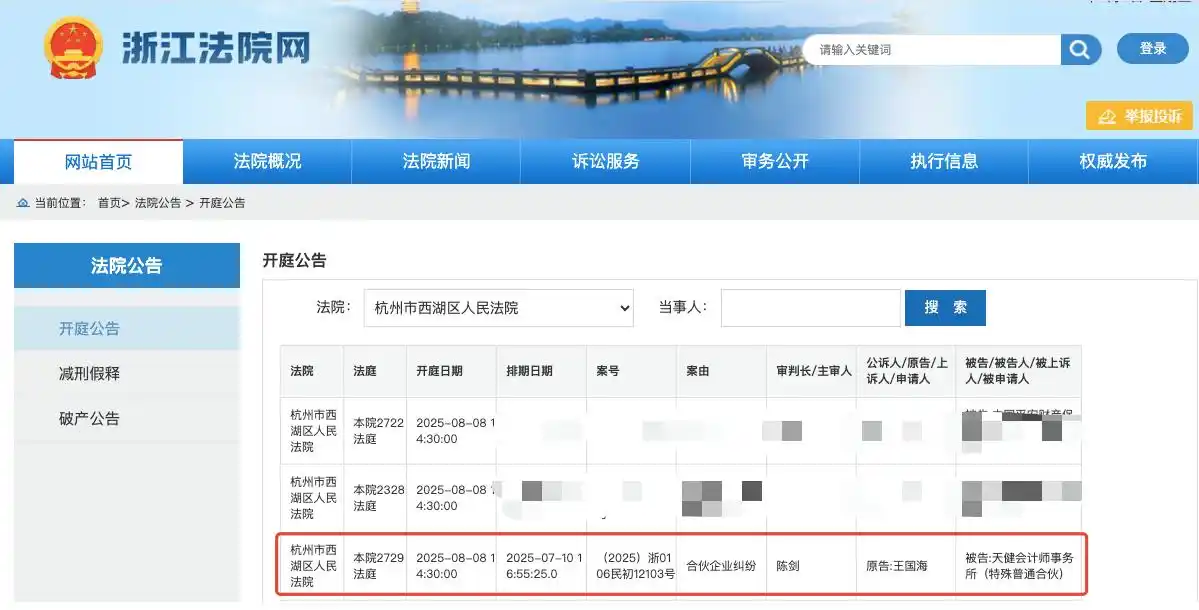Navigate to the 执行信息 menu

(944, 162)
